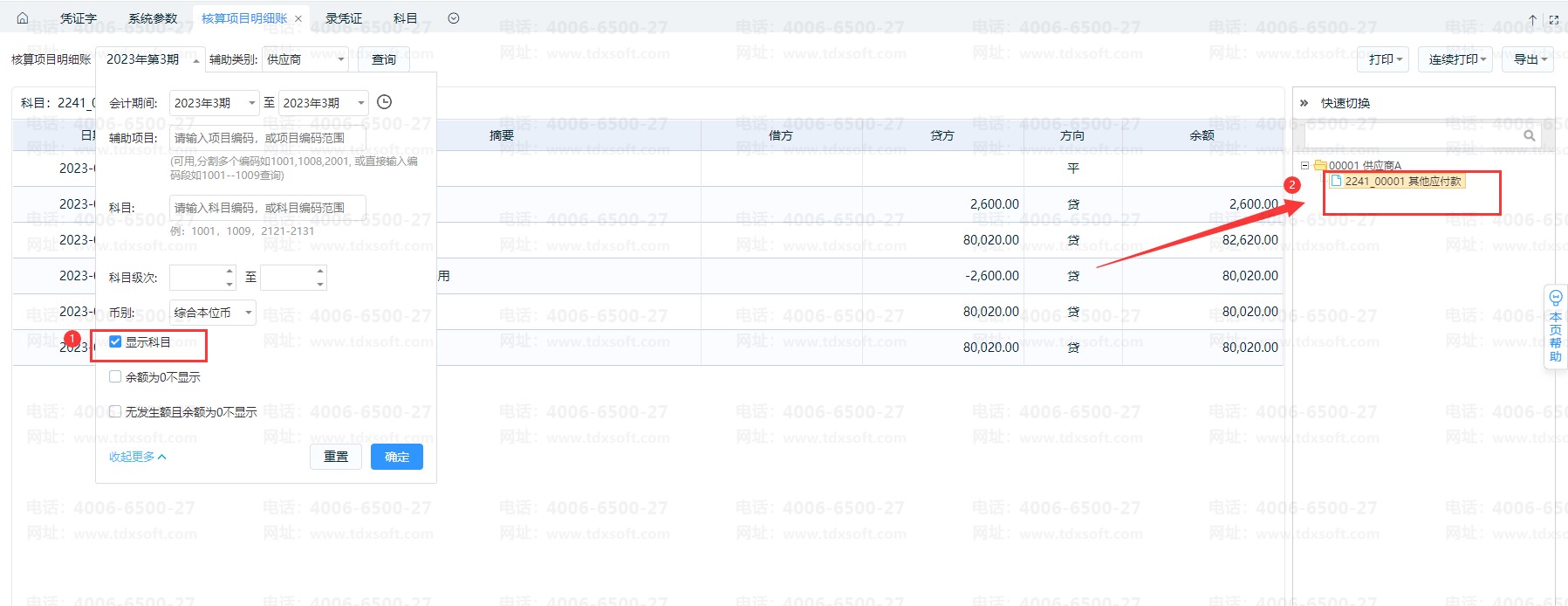This screenshot has height=606, width=1568.
Task: Click the up arrow icon at top right
Action: tap(1532, 19)
